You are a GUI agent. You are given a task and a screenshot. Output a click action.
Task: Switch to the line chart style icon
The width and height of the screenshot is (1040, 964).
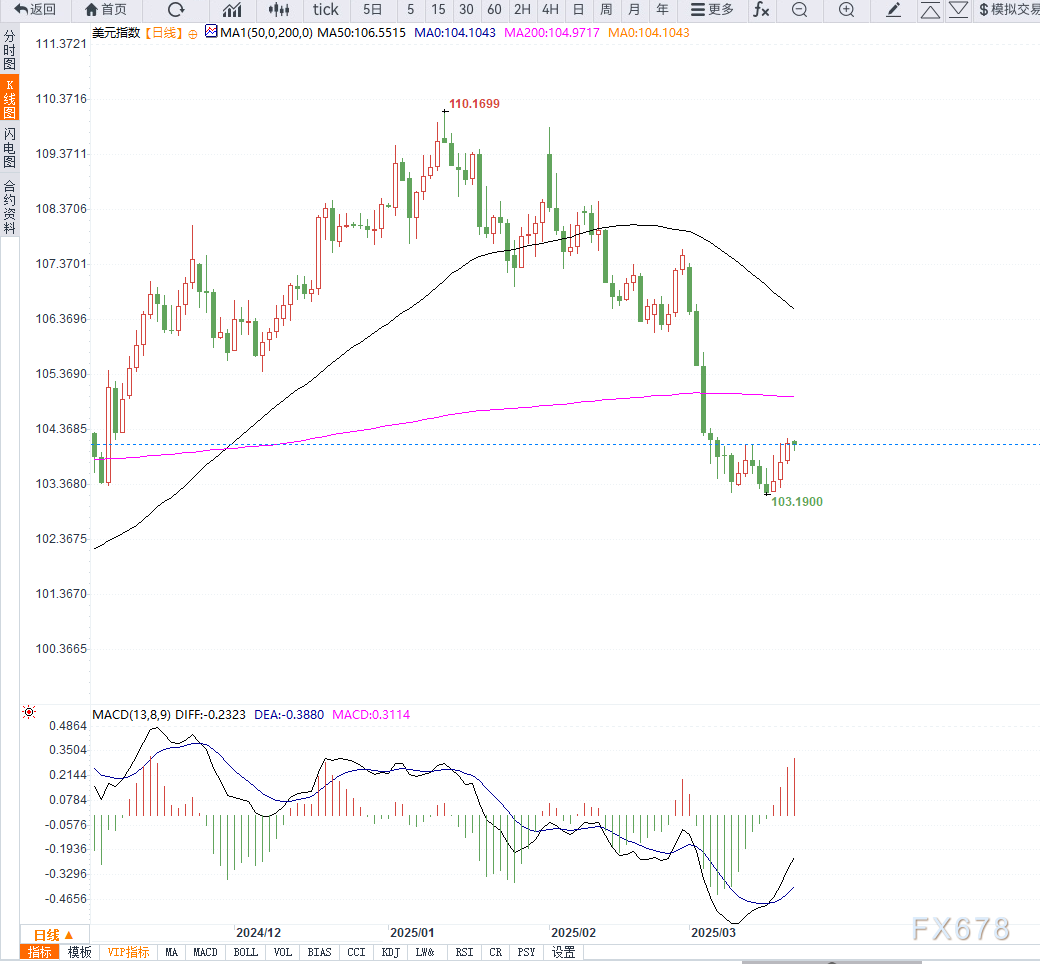[x=232, y=10]
